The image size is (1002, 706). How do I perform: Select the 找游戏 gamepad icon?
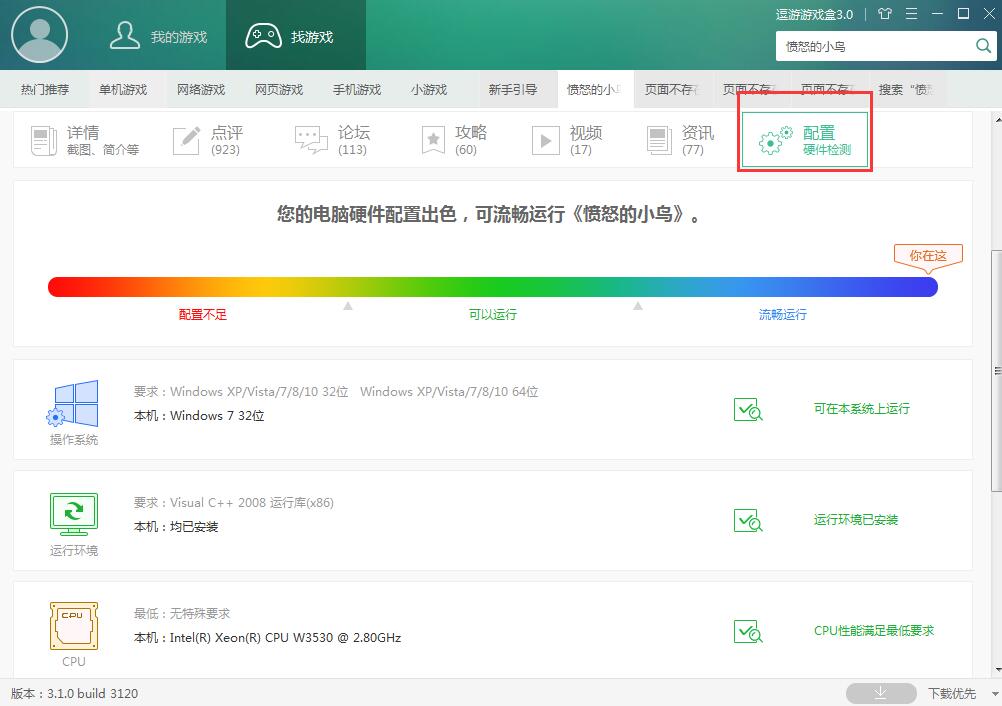262,34
